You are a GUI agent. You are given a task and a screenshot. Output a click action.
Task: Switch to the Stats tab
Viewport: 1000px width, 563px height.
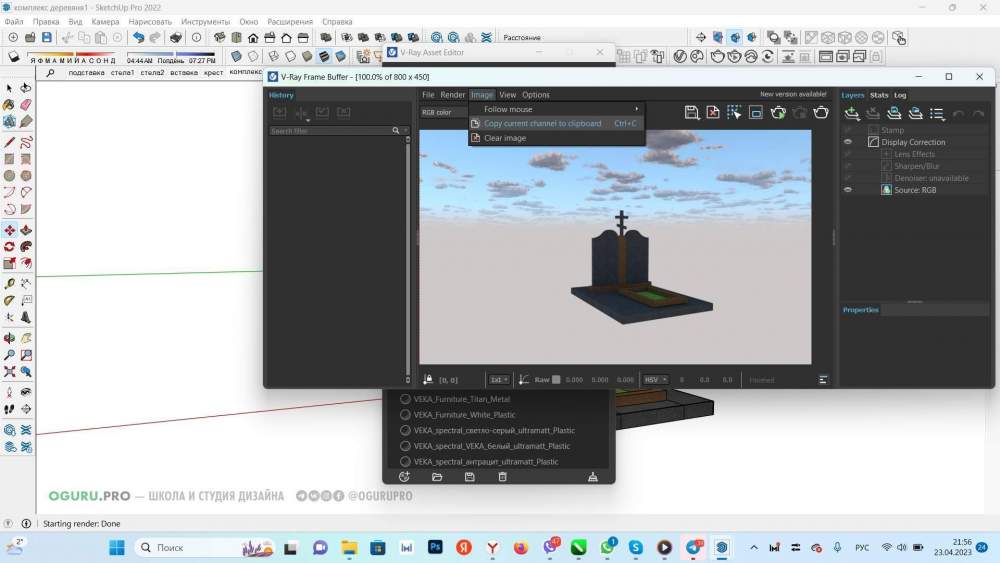[x=878, y=95]
